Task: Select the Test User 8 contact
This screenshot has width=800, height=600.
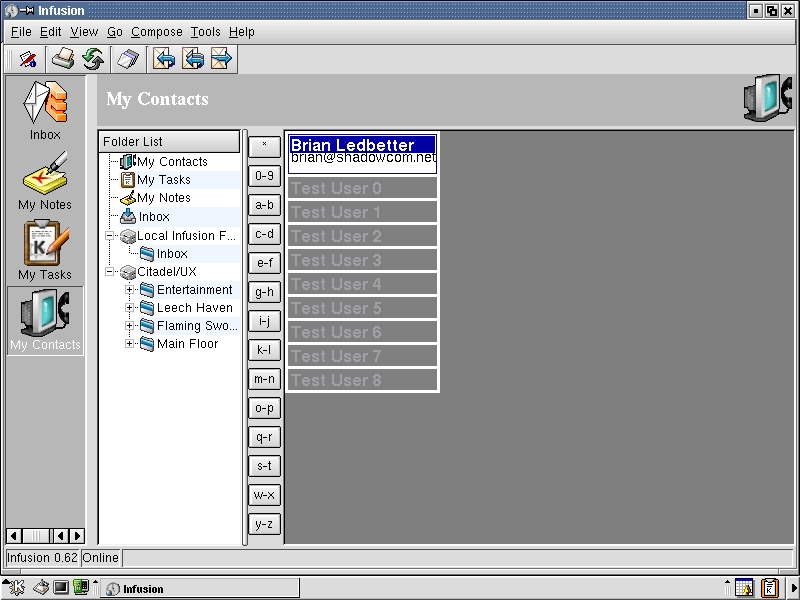Action: point(363,380)
